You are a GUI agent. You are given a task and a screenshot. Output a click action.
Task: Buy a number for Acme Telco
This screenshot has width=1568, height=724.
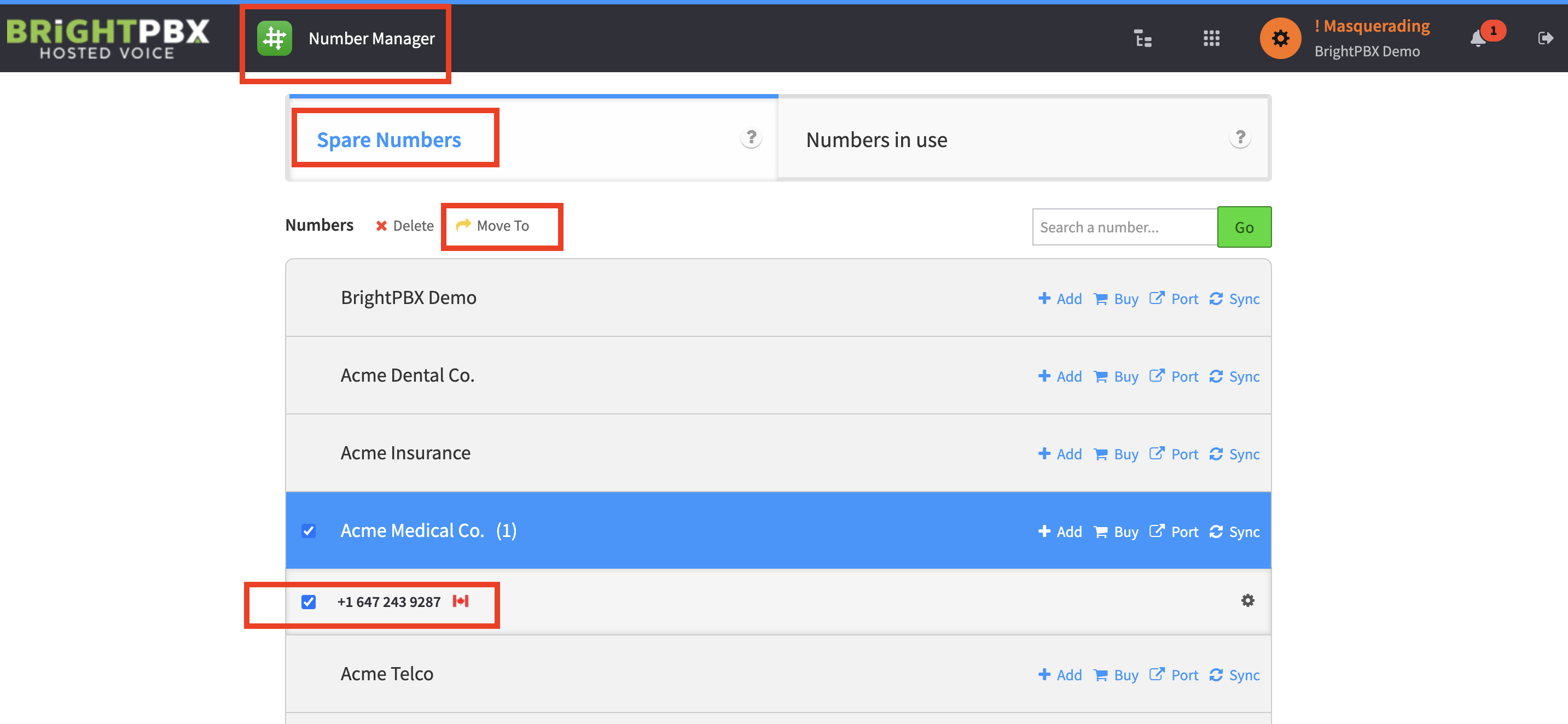click(1116, 675)
